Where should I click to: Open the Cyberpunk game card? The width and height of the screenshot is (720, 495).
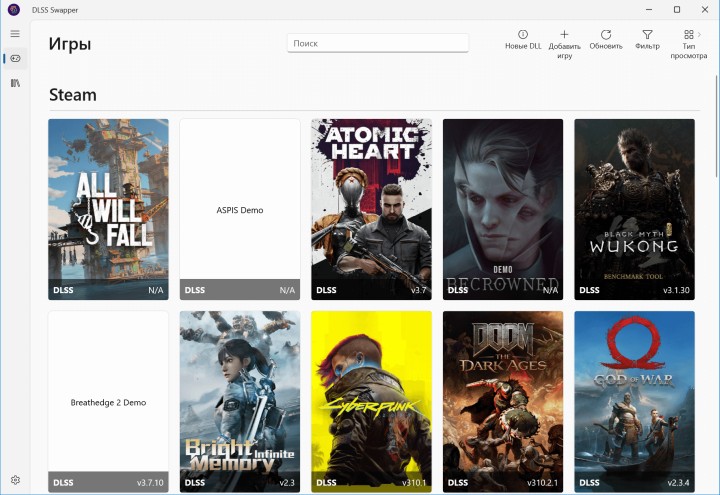pyautogui.click(x=371, y=402)
